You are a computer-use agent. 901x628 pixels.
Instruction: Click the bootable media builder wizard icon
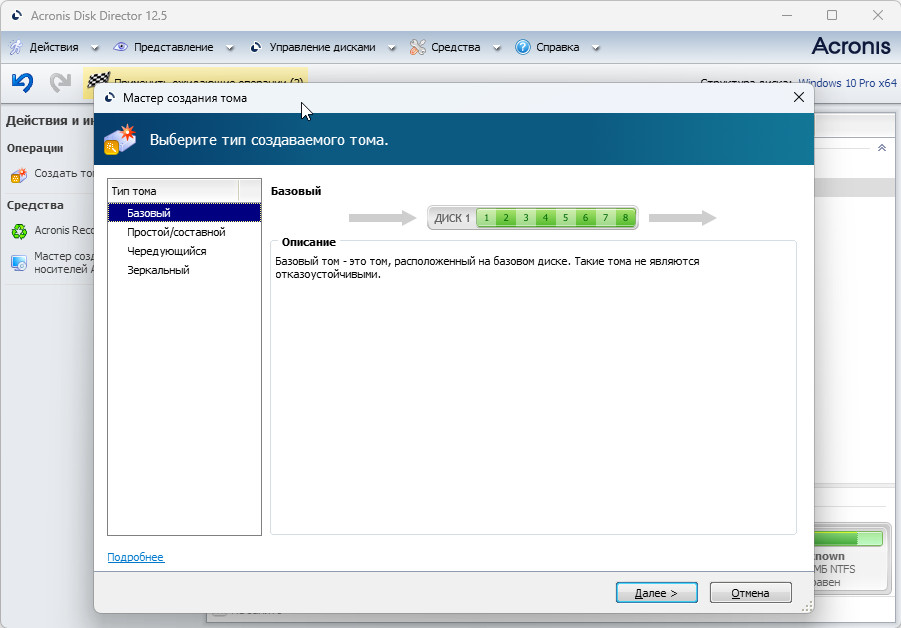pos(19,263)
